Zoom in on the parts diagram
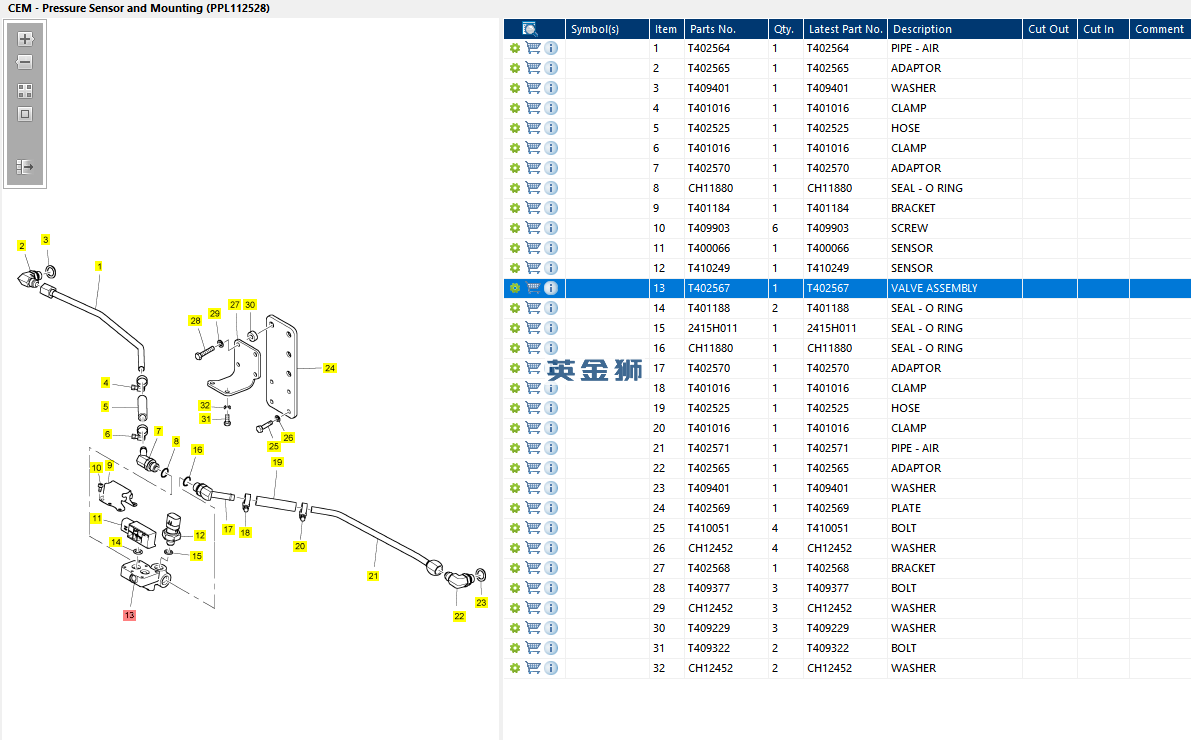 pos(25,39)
